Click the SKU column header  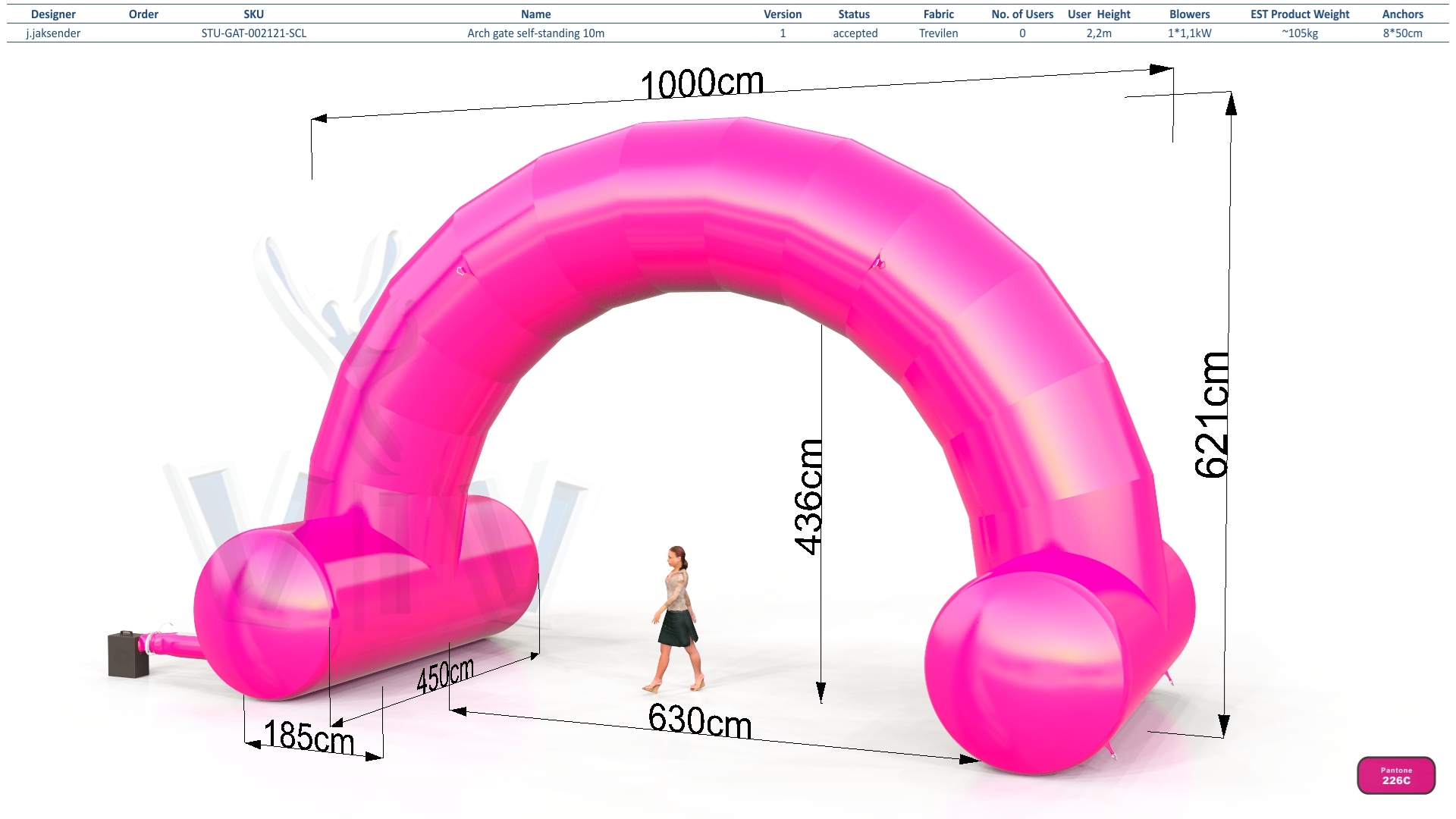[x=254, y=14]
